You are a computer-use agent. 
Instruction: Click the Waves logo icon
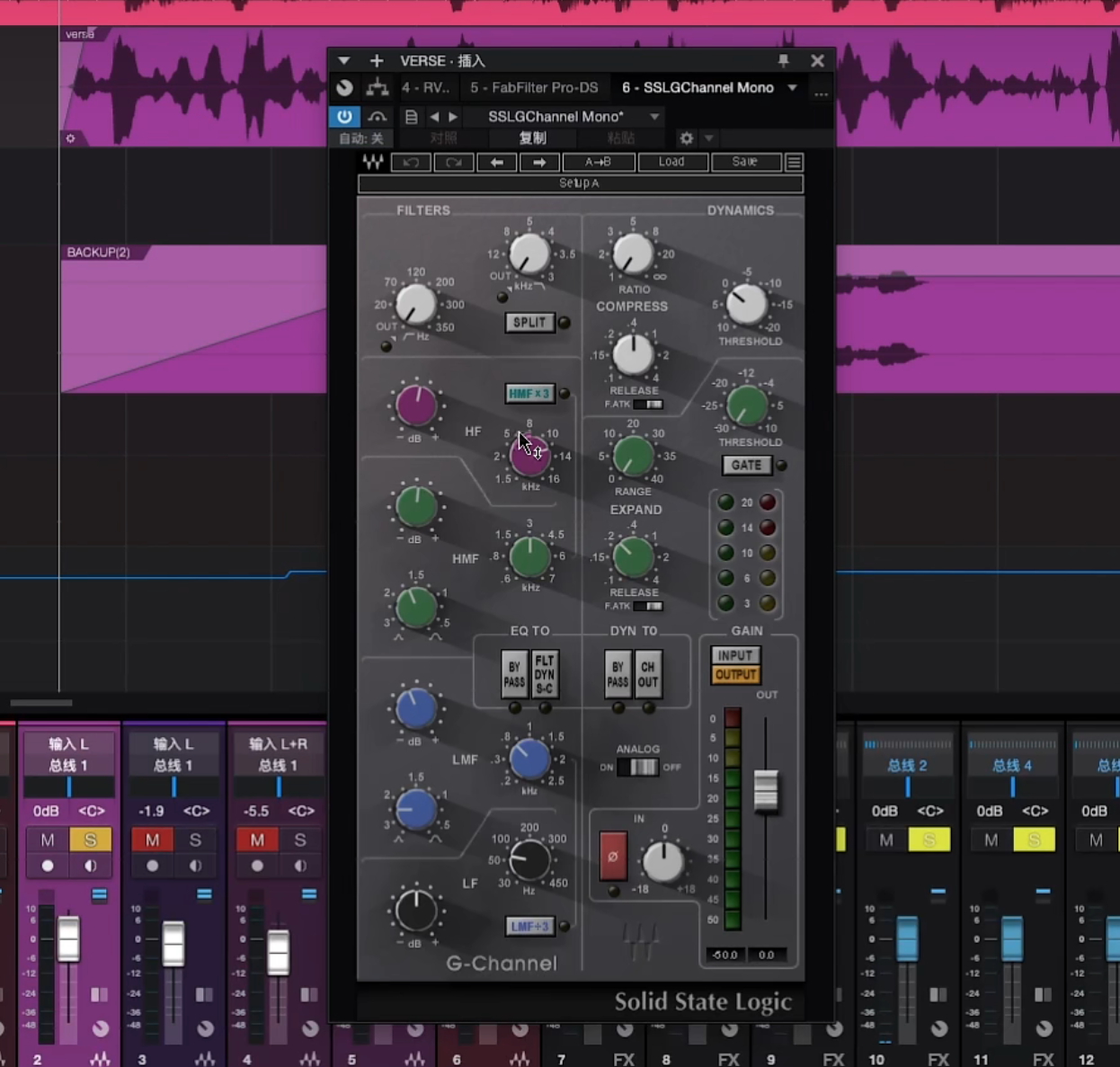pos(373,162)
